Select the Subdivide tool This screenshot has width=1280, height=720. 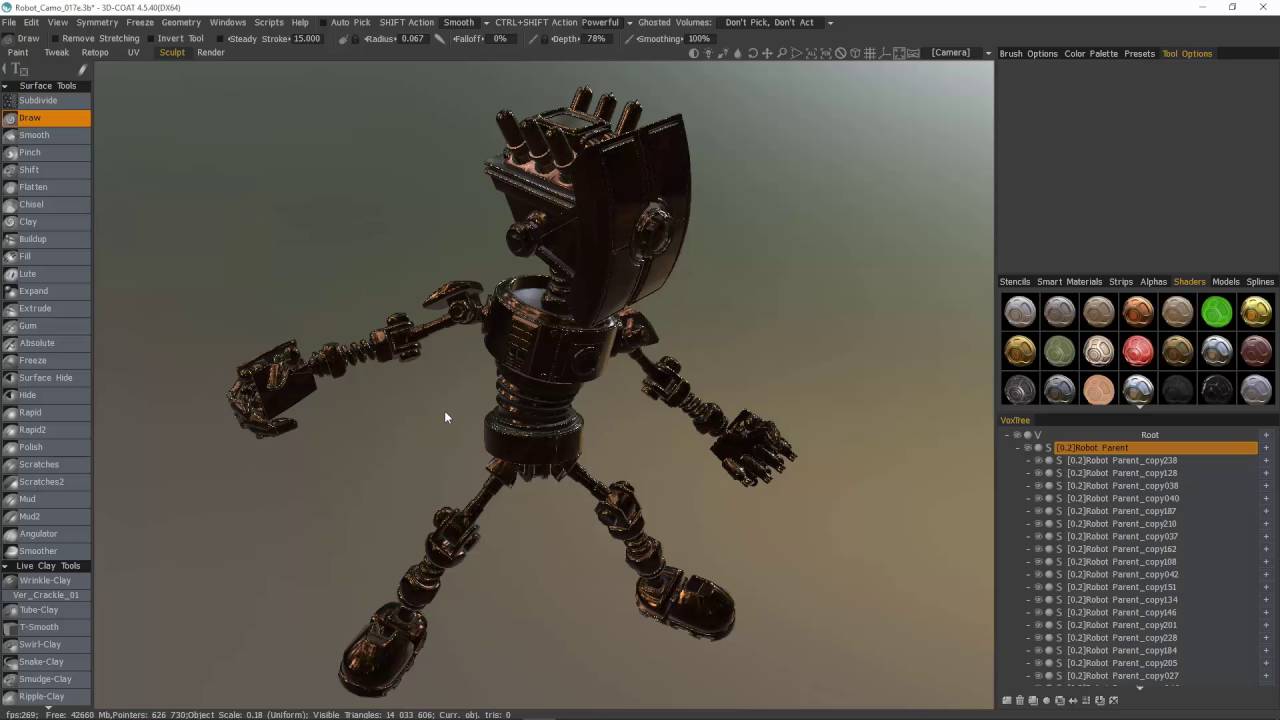point(46,100)
